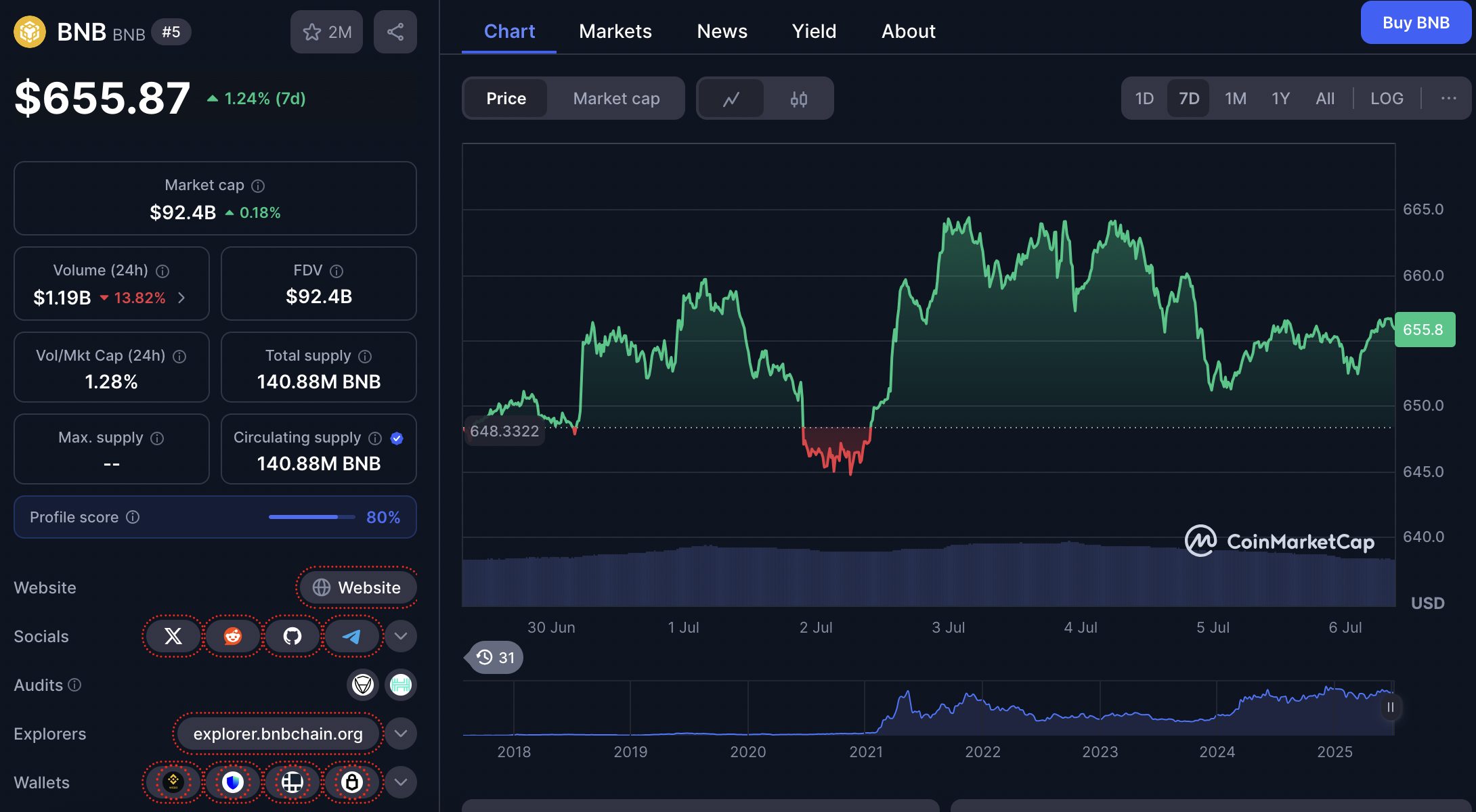Screen dimensions: 1476x812
Task: Open FDV info icon
Action: point(337,271)
